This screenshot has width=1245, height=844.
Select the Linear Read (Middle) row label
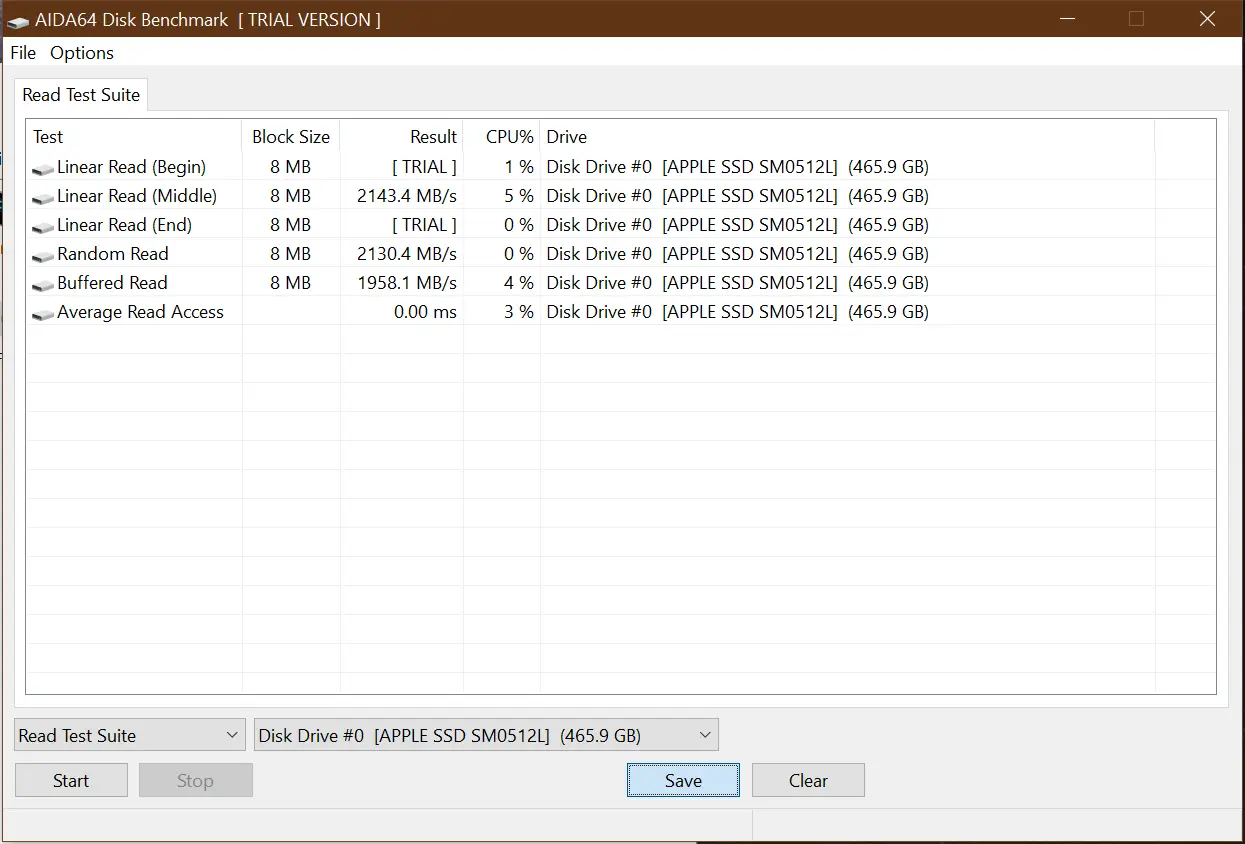tap(137, 196)
